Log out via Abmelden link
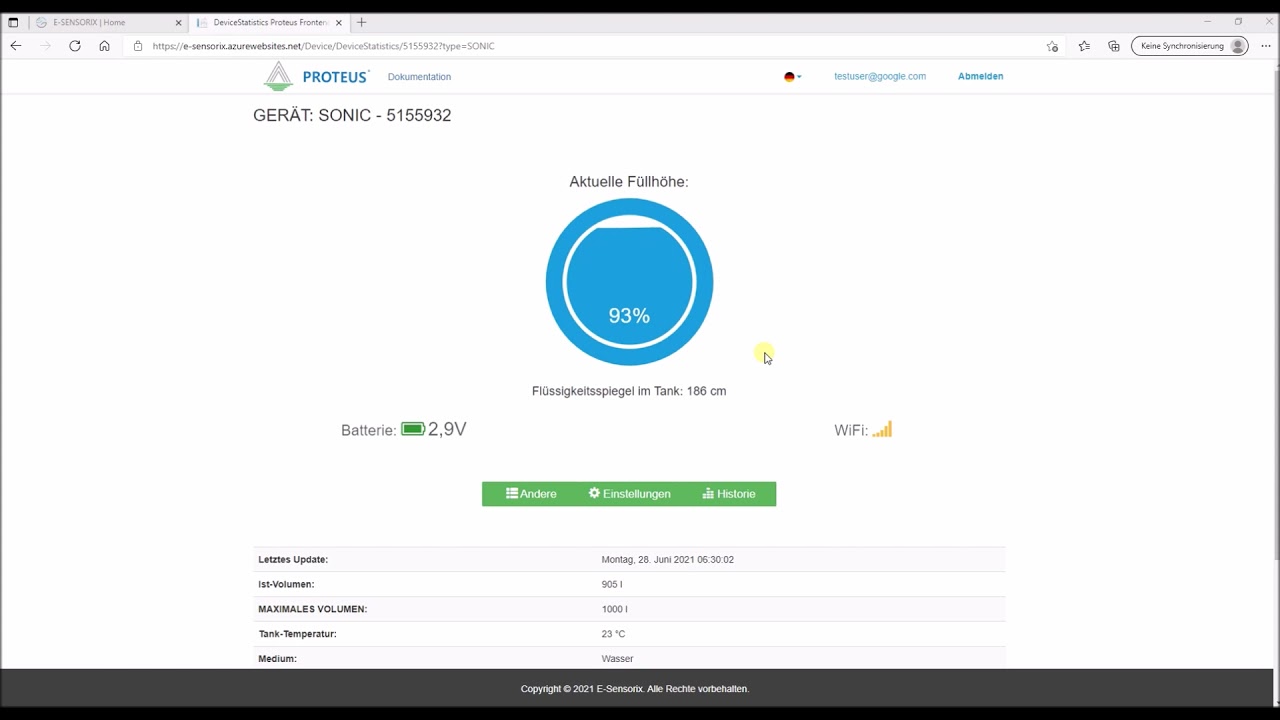Screen dimensions: 1280x720 tap(980, 76)
